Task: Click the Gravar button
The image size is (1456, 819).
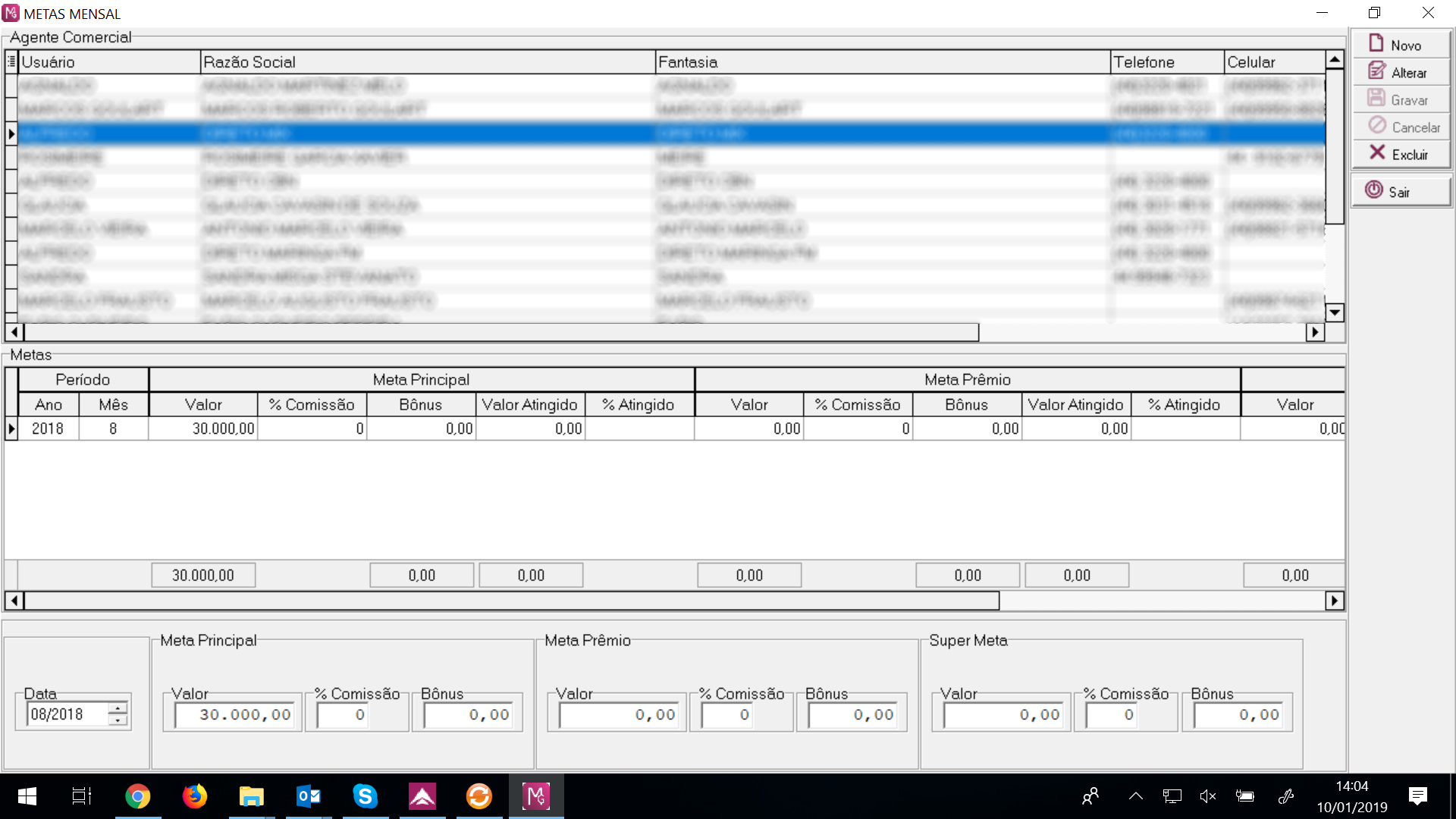Action: pos(1401,99)
